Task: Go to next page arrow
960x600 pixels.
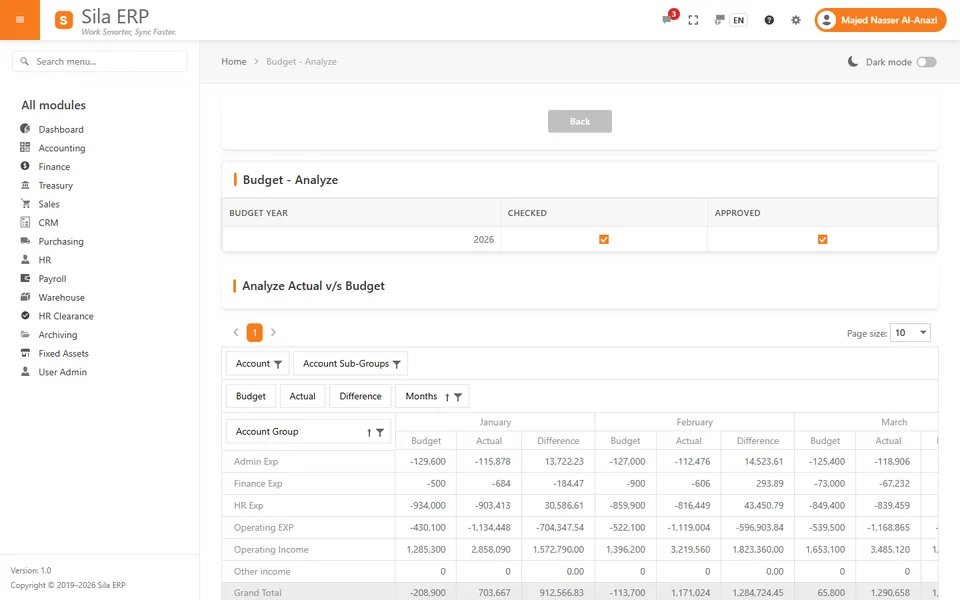Action: pos(273,332)
